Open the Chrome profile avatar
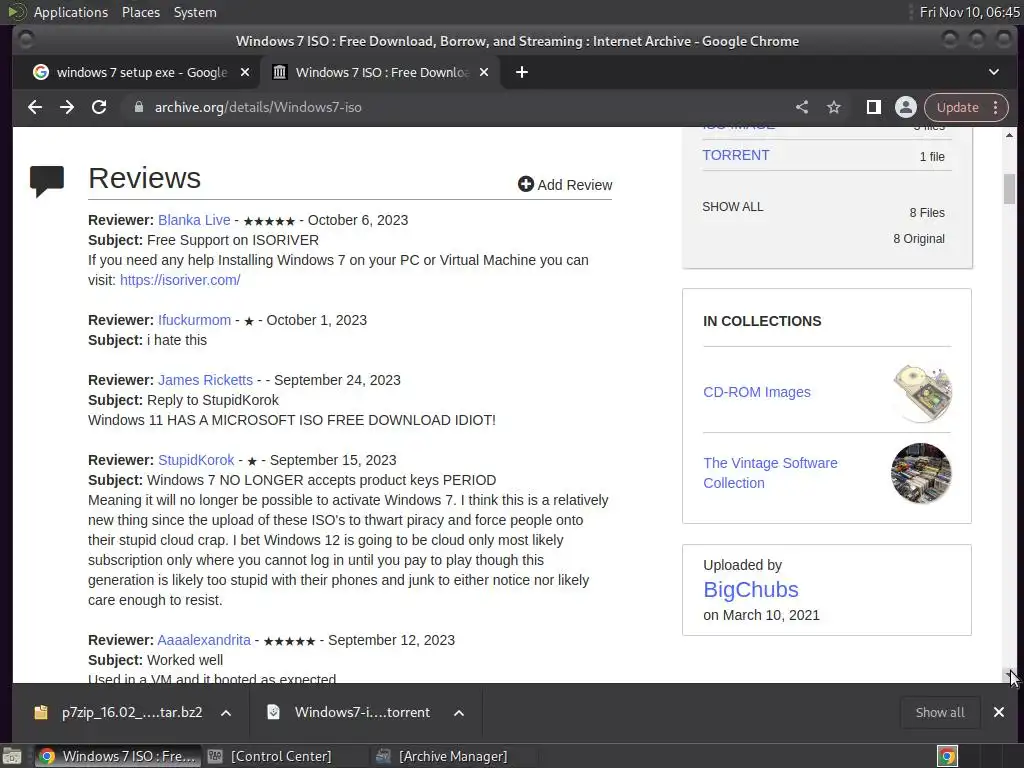1024x768 pixels. (x=906, y=107)
